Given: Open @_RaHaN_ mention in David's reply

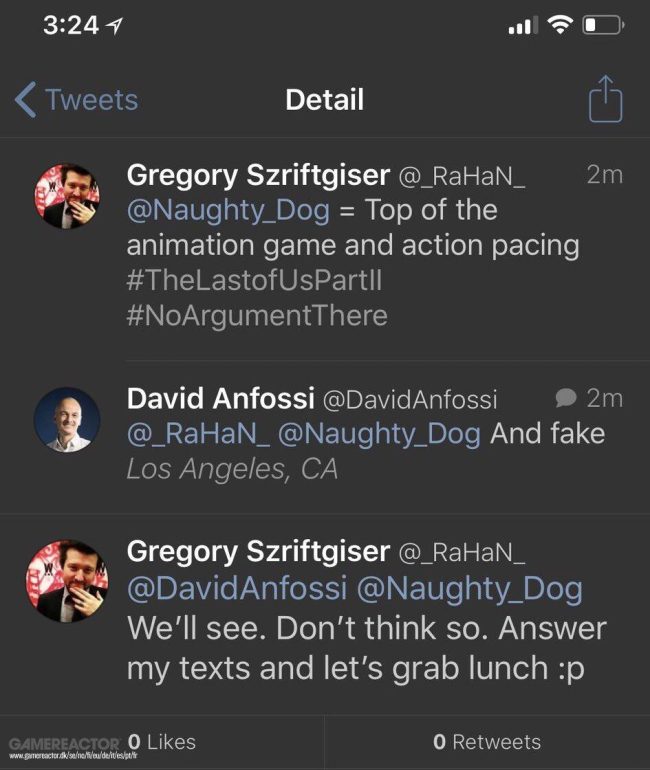Looking at the screenshot, I should [x=198, y=434].
